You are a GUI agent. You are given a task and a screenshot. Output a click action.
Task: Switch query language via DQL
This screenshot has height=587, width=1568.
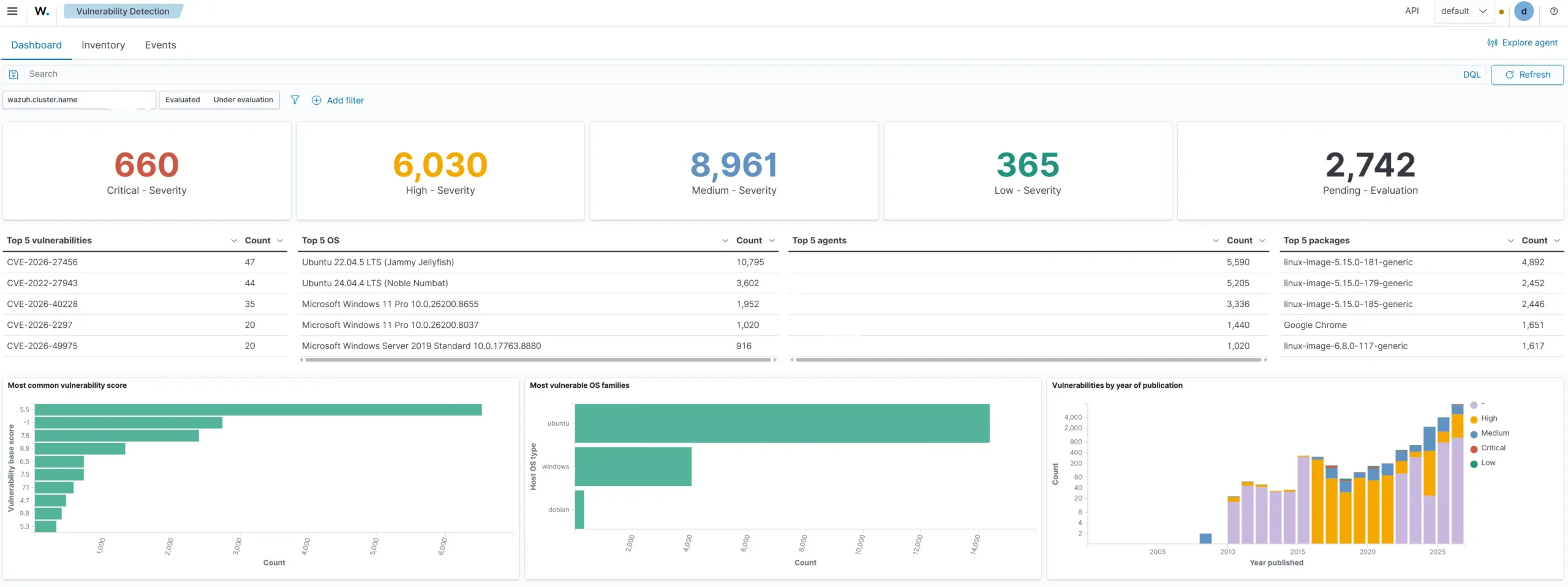point(1472,75)
